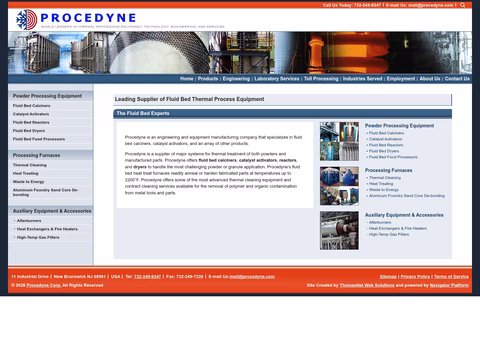The width and height of the screenshot is (480, 360).
Task: Open Powder Processing Equipment heading in content panel
Action: tap(399, 126)
